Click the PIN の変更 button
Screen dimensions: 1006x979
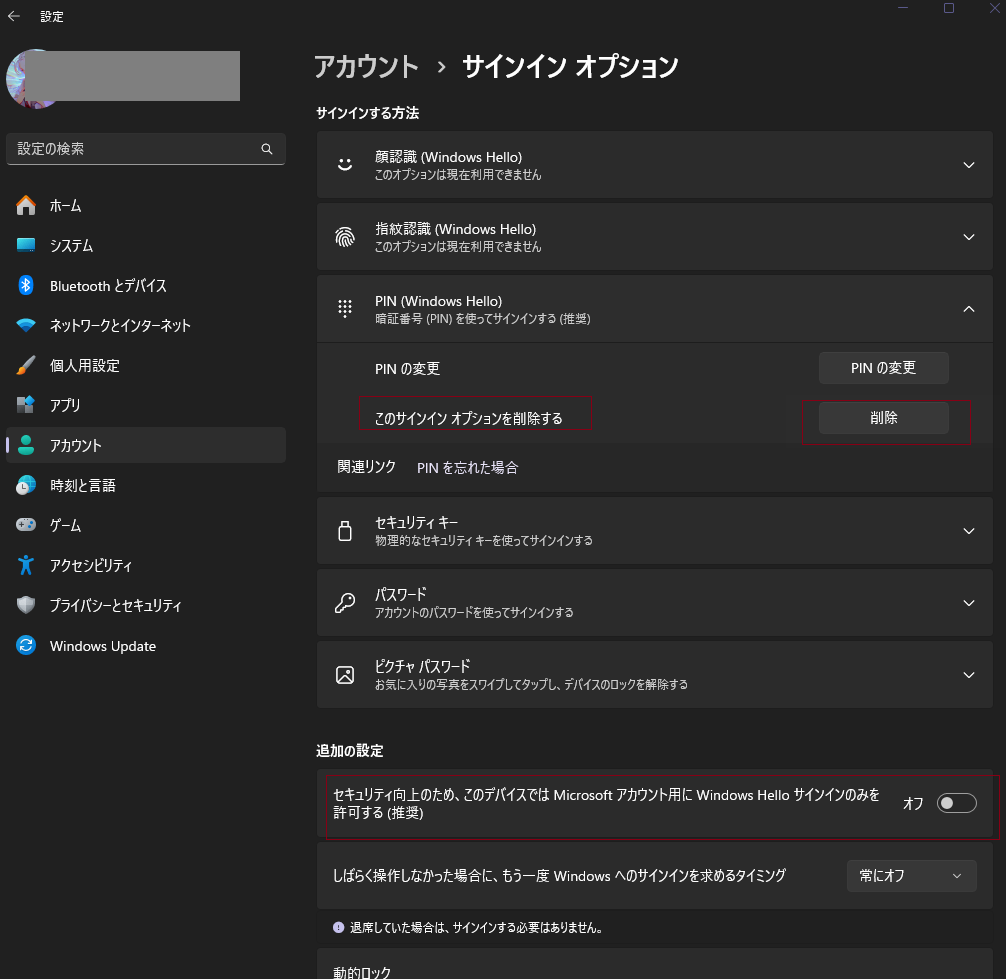(883, 368)
